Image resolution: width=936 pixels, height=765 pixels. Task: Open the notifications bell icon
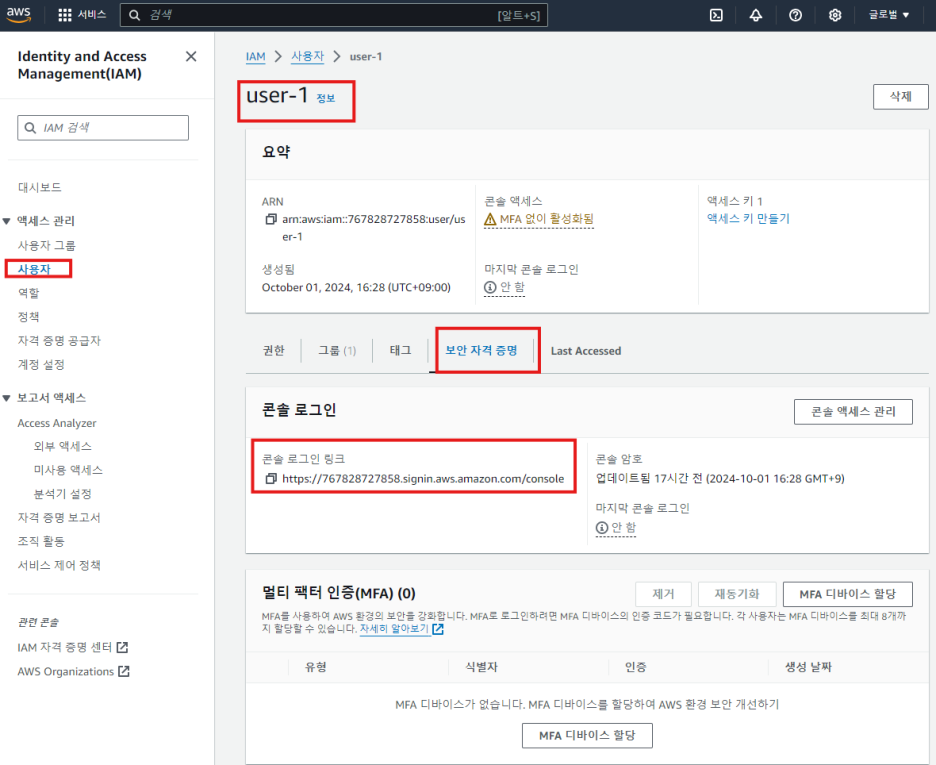tap(756, 15)
